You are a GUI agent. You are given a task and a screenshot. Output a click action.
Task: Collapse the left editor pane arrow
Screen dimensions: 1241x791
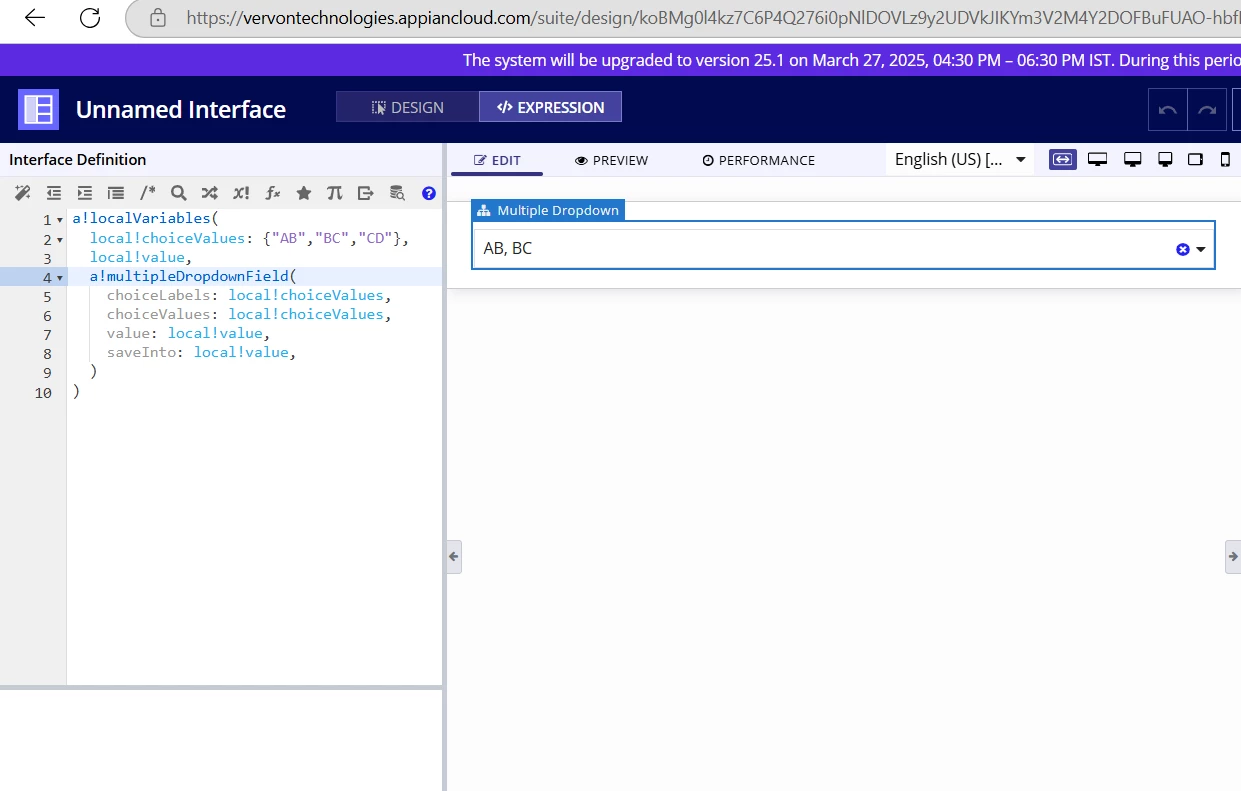click(x=454, y=556)
